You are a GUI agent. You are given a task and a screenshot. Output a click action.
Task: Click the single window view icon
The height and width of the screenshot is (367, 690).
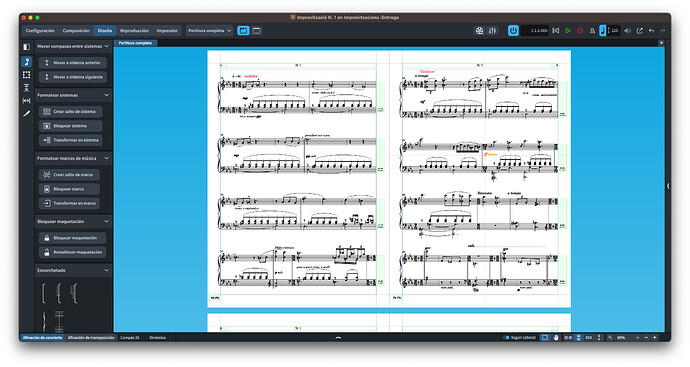click(x=257, y=31)
